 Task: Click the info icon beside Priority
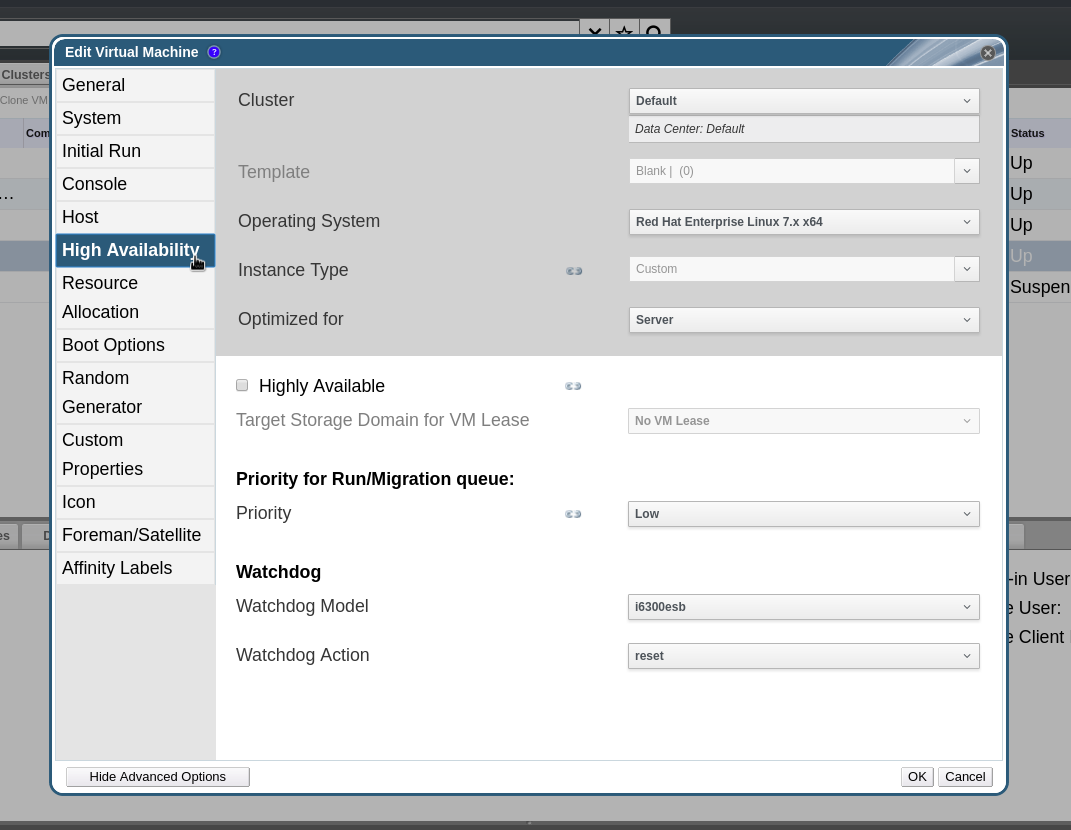pos(573,514)
